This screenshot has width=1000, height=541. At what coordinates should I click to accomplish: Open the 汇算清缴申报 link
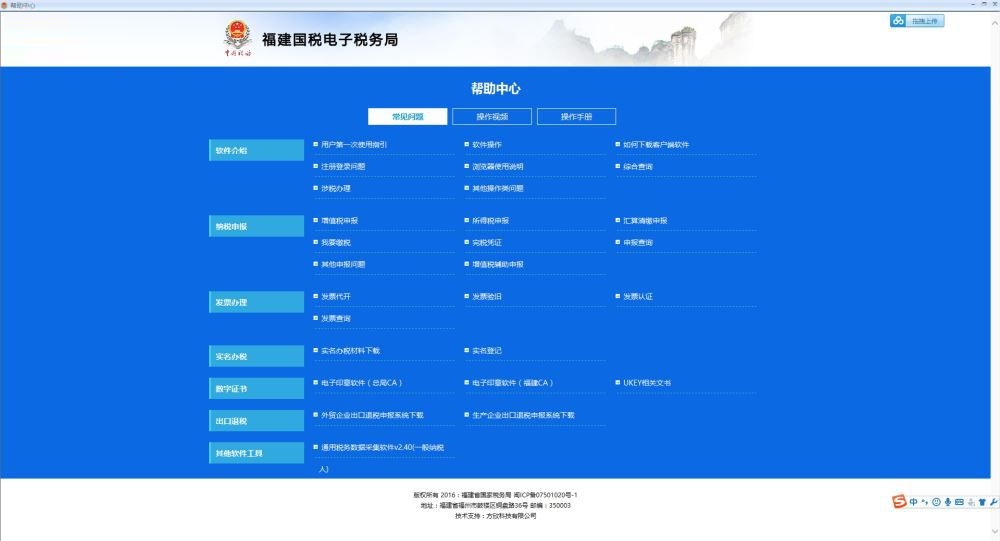click(645, 221)
